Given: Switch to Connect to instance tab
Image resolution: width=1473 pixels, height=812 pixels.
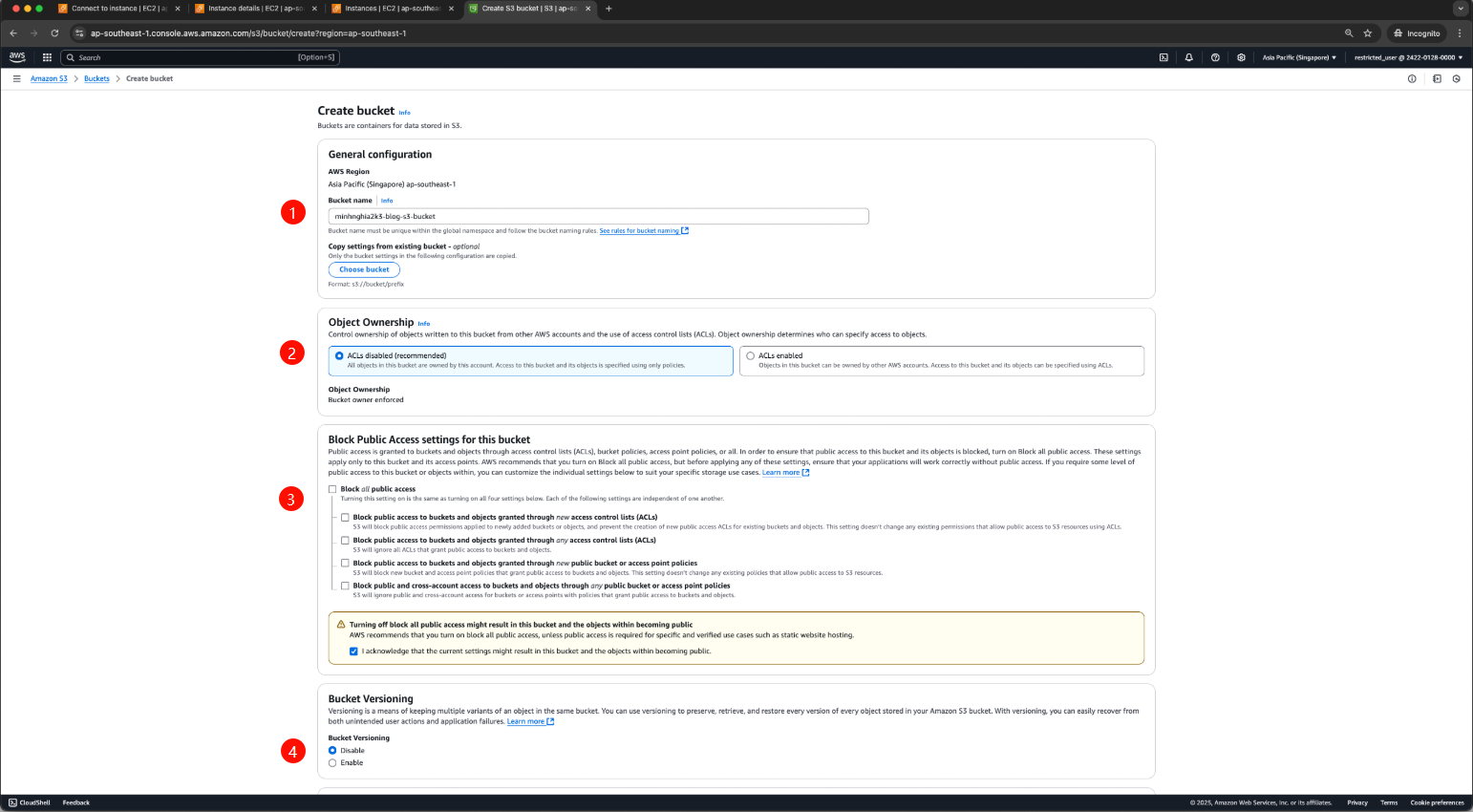Looking at the screenshot, I should [118, 9].
